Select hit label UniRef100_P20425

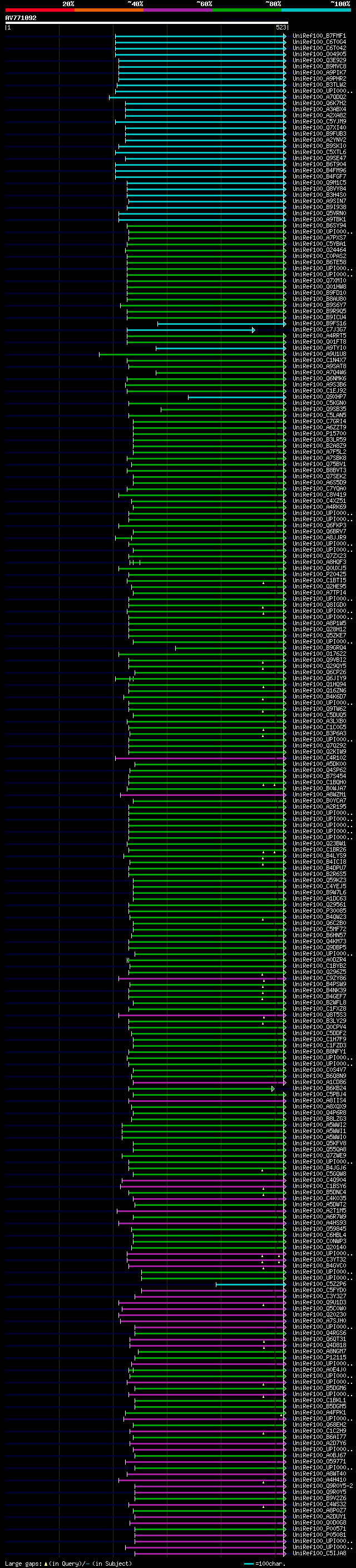(x=319, y=575)
